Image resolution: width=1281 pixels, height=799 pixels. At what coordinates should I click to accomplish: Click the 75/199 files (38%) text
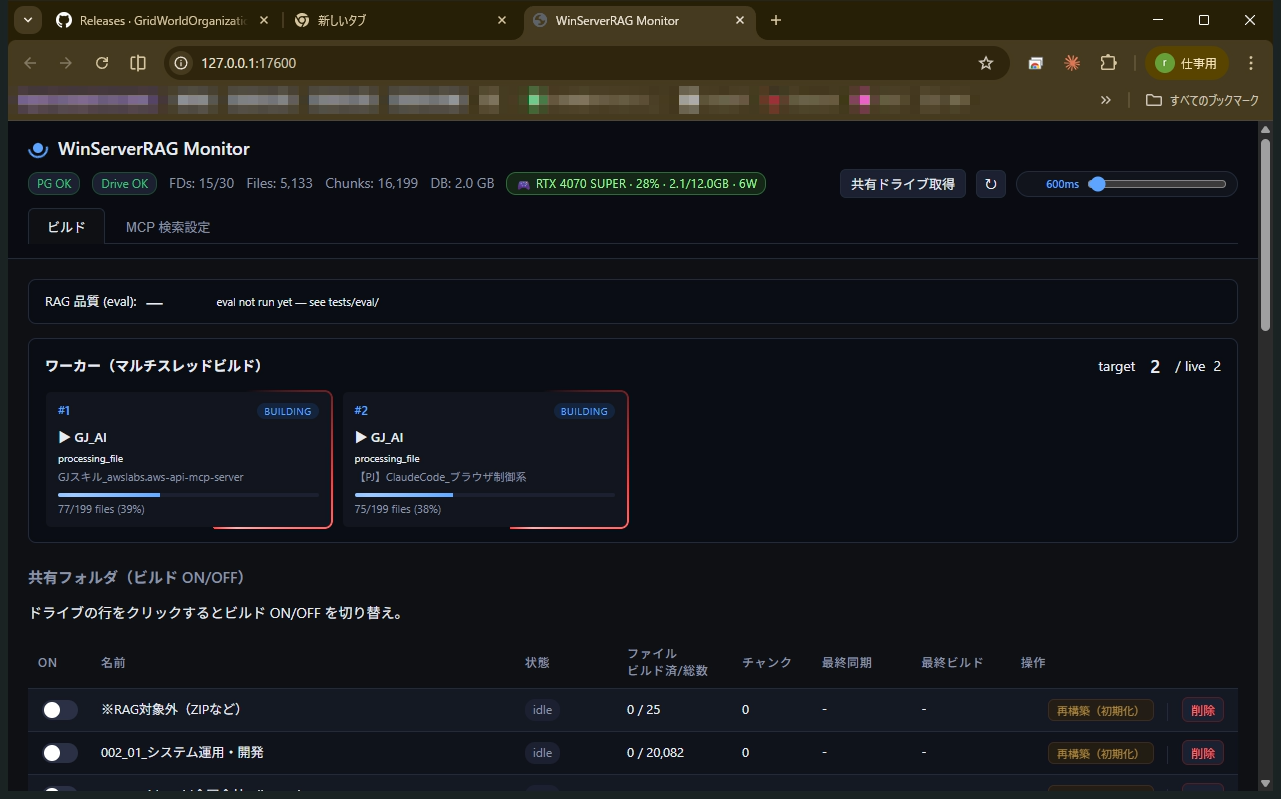(x=398, y=509)
